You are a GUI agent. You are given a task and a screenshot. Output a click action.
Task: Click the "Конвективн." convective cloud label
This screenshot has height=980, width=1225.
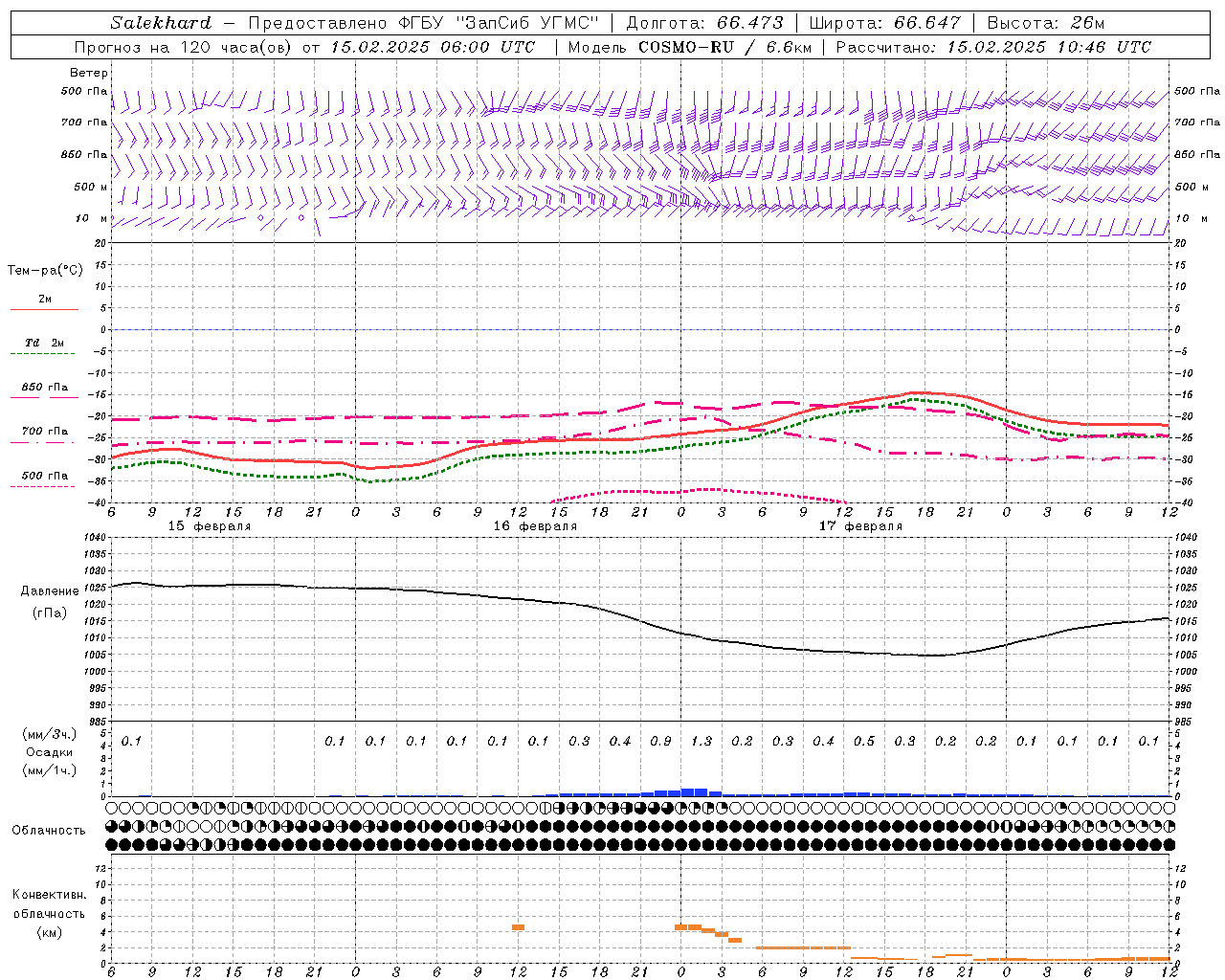pos(49,895)
